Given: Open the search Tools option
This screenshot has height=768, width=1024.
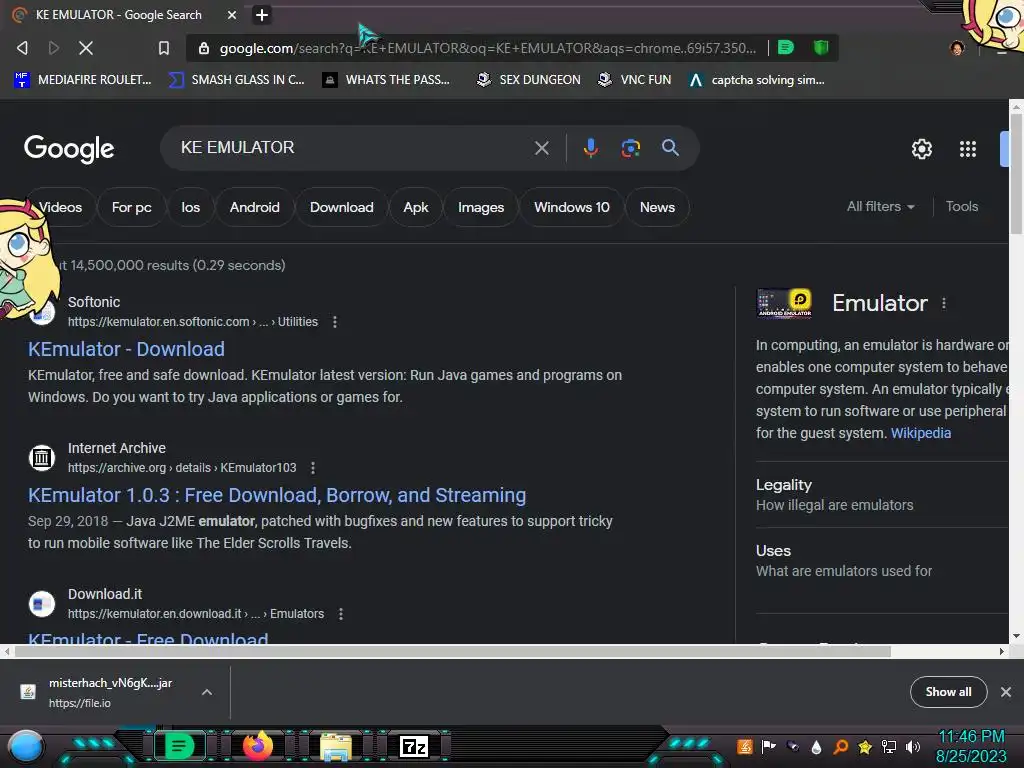Looking at the screenshot, I should point(961,206).
